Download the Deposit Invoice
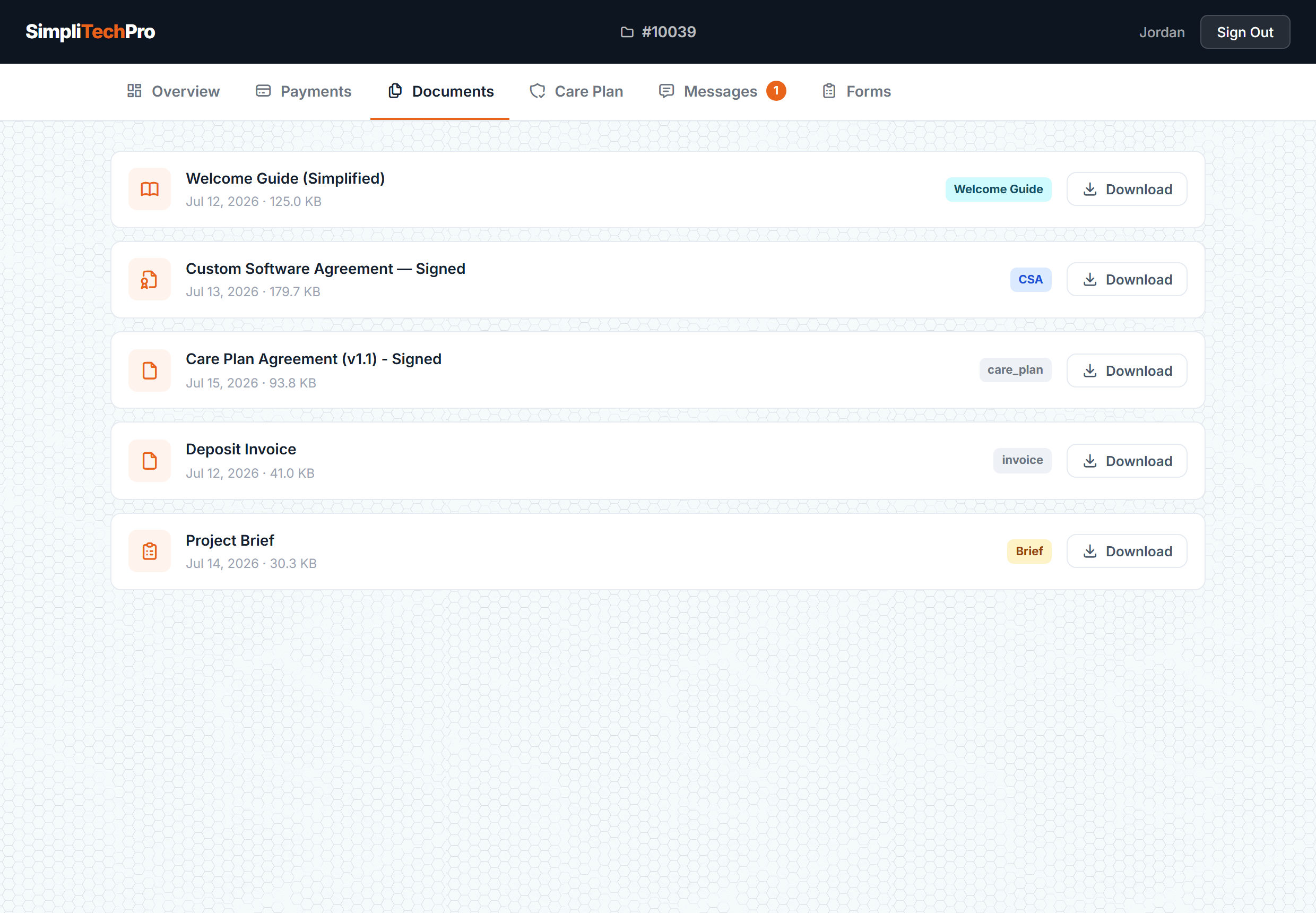1316x913 pixels. click(x=1127, y=461)
